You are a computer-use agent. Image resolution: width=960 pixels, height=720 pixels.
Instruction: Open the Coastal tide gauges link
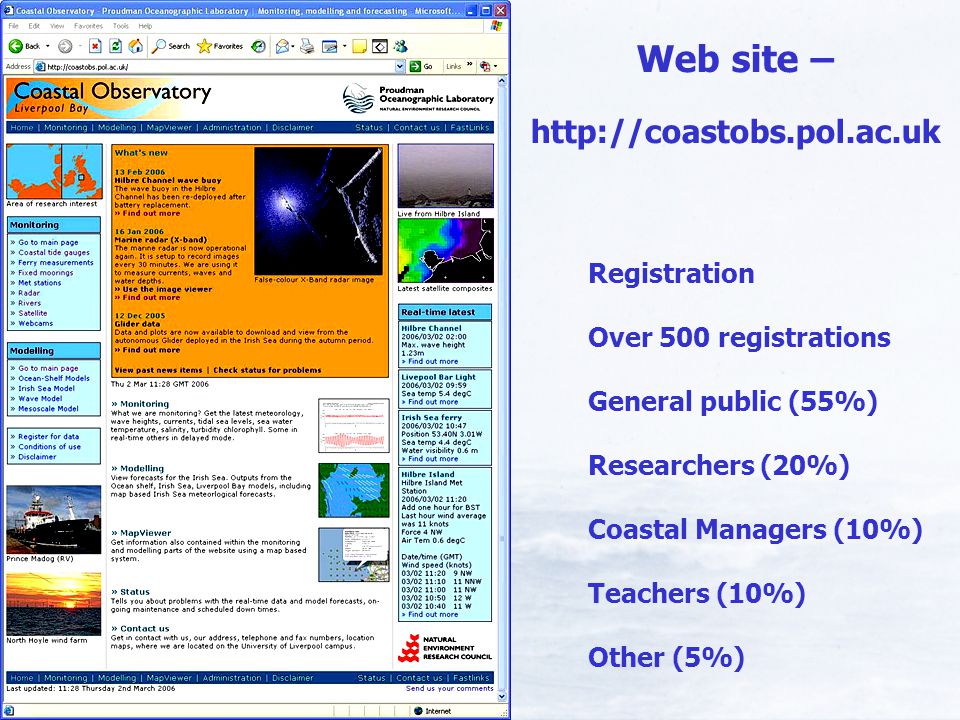(54, 252)
